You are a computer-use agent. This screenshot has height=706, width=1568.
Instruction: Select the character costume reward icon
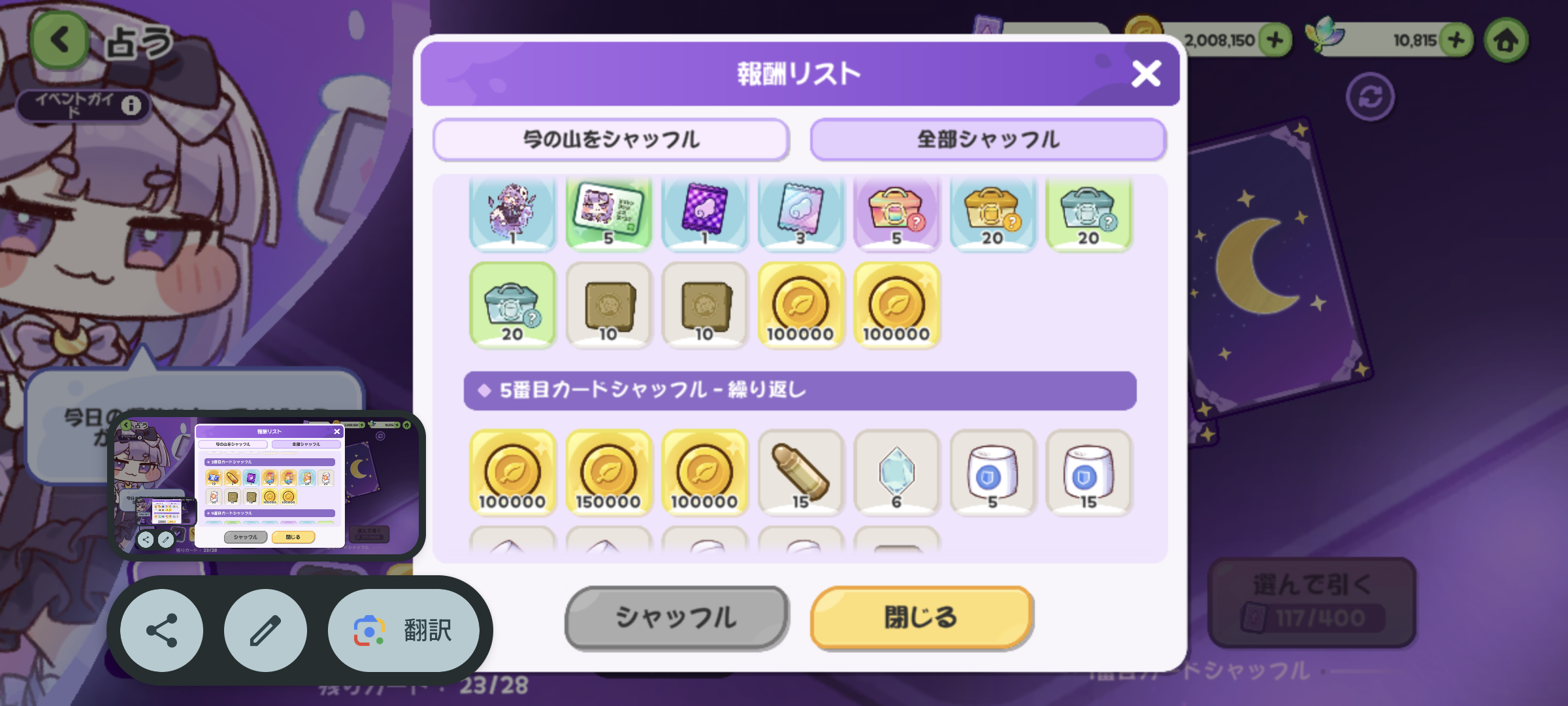tap(513, 213)
